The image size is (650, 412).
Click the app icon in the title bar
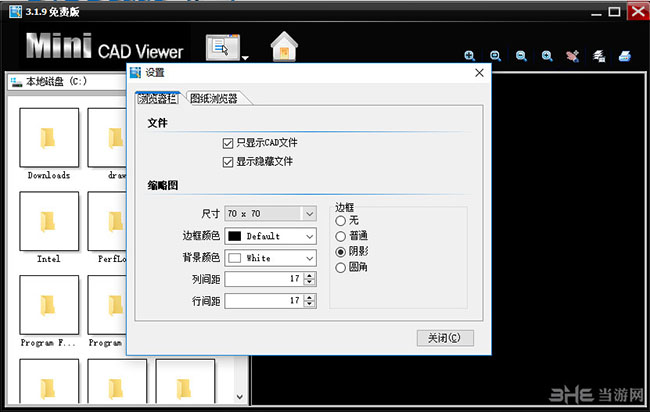[15, 12]
